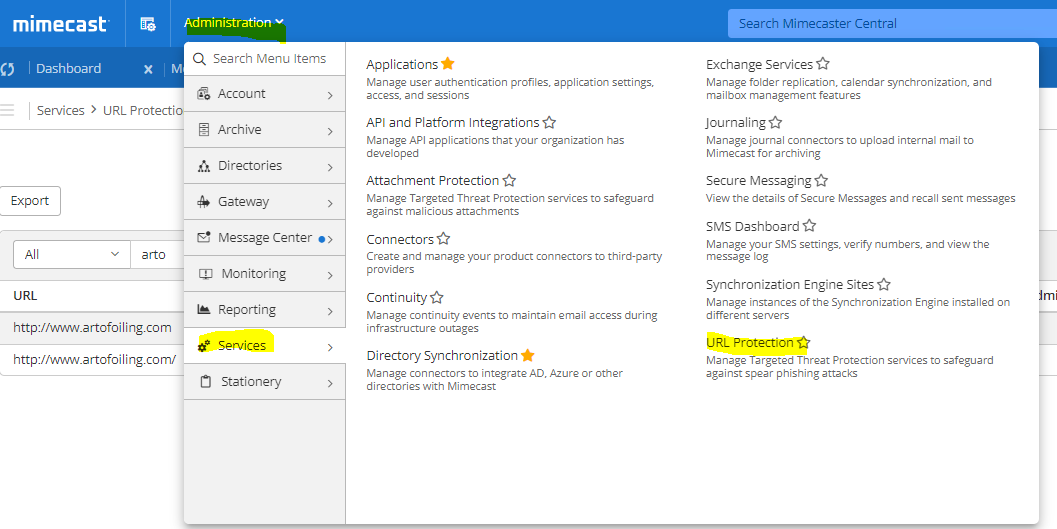Toggle the Secure Messaging favorite star
Image resolution: width=1057 pixels, height=529 pixels.
pos(821,181)
